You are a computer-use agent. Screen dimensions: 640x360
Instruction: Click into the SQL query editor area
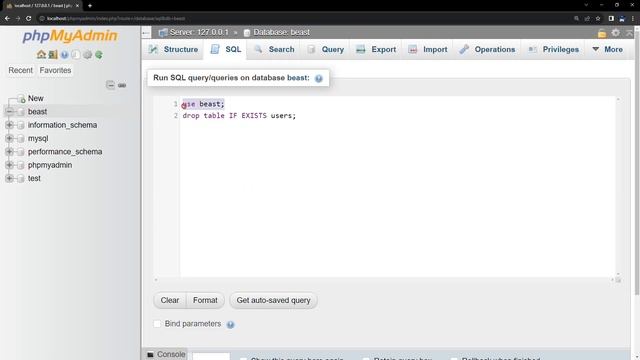click(x=397, y=187)
